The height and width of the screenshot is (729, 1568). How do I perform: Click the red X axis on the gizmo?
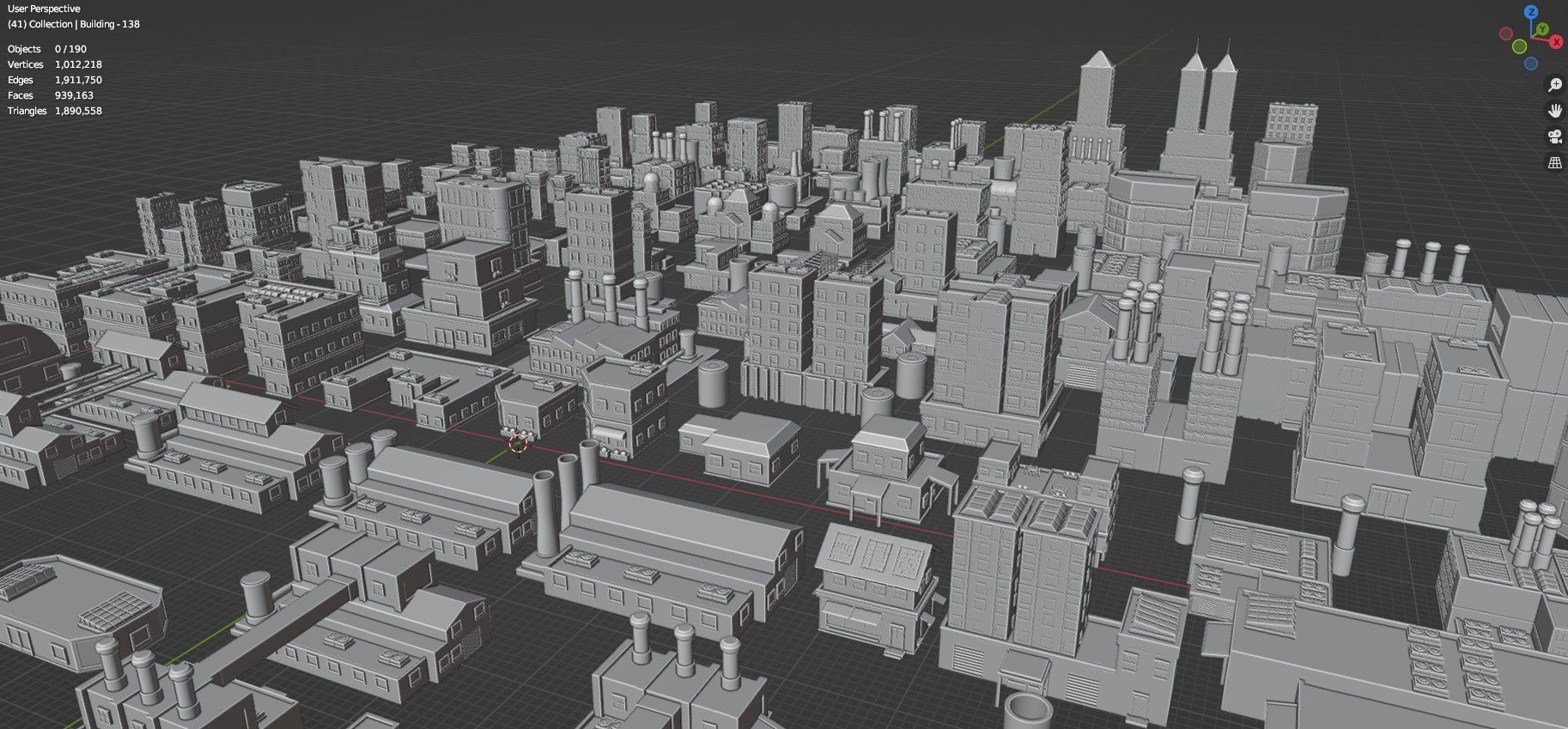click(x=1556, y=42)
